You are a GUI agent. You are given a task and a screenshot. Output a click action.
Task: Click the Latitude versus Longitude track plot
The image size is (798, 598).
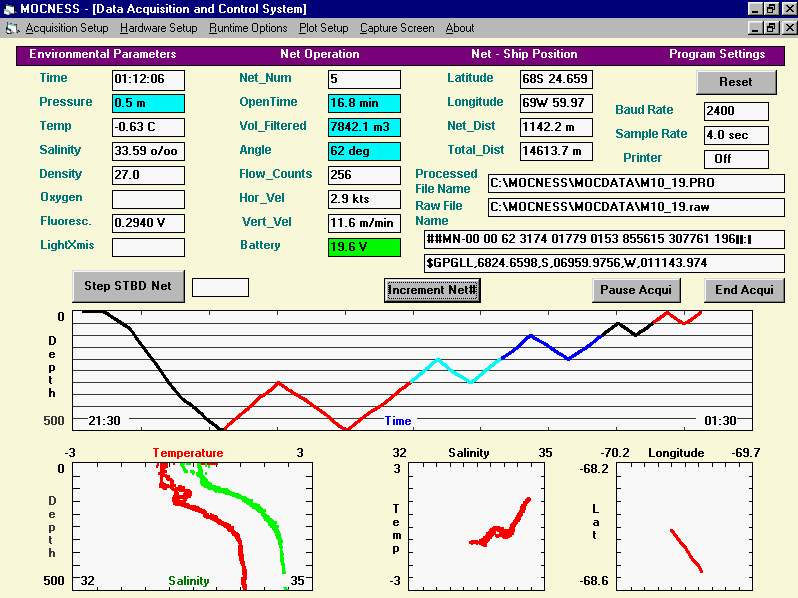(x=684, y=527)
